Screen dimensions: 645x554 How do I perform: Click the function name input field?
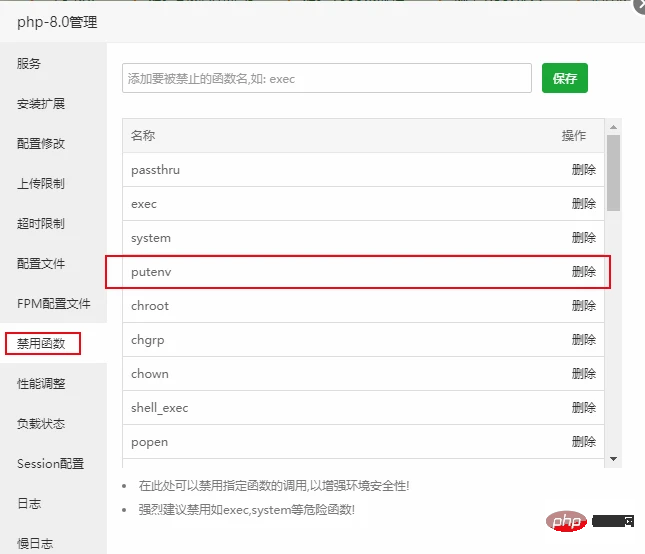pos(326,78)
